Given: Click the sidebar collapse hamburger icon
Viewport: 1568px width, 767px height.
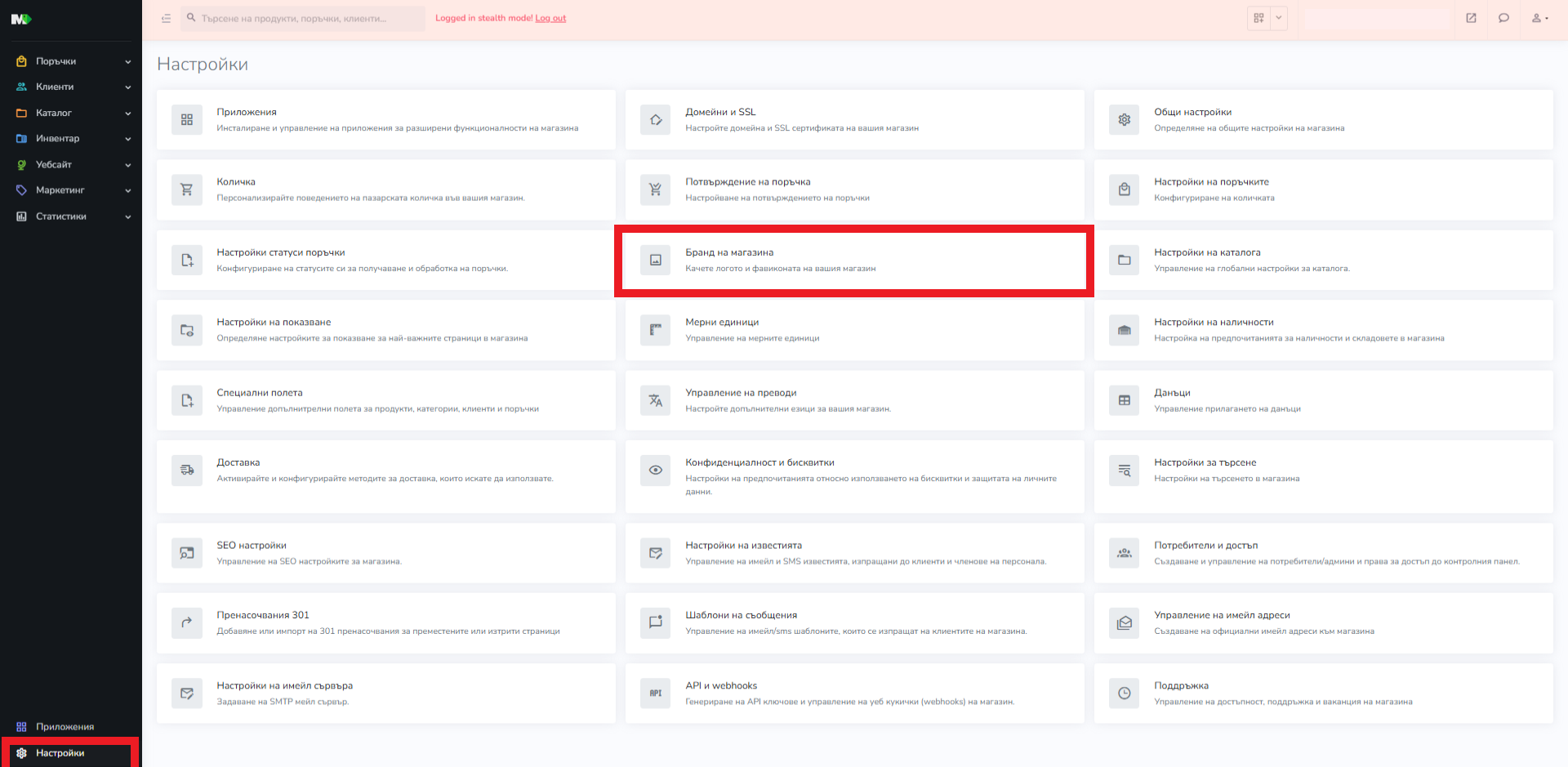Looking at the screenshot, I should tap(166, 18).
